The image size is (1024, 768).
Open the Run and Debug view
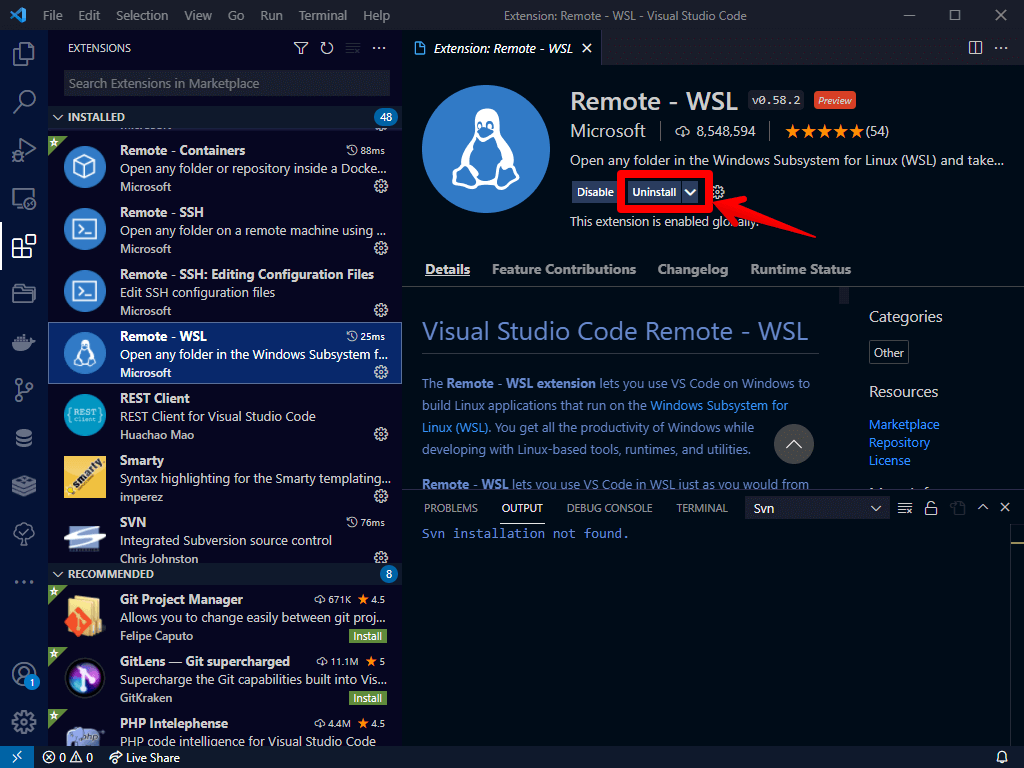point(24,150)
